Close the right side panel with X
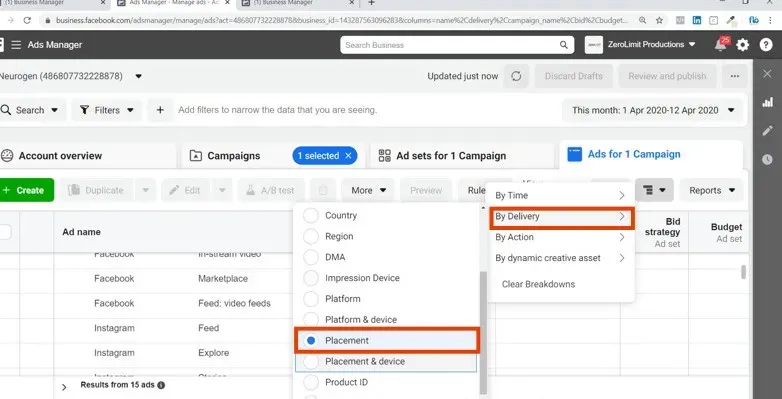Image resolution: width=782 pixels, height=399 pixels. (767, 74)
